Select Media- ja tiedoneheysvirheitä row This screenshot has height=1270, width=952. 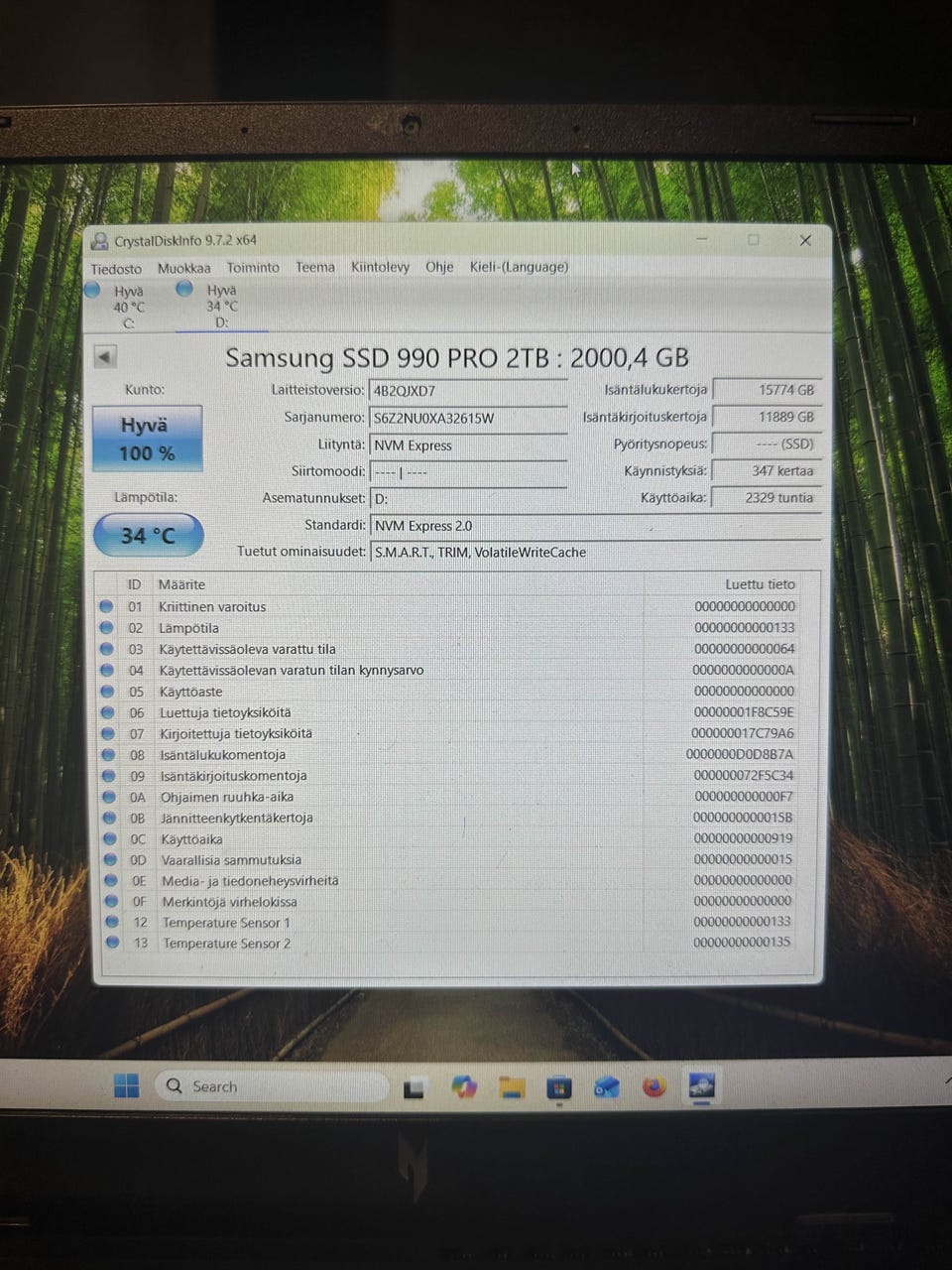(458, 880)
